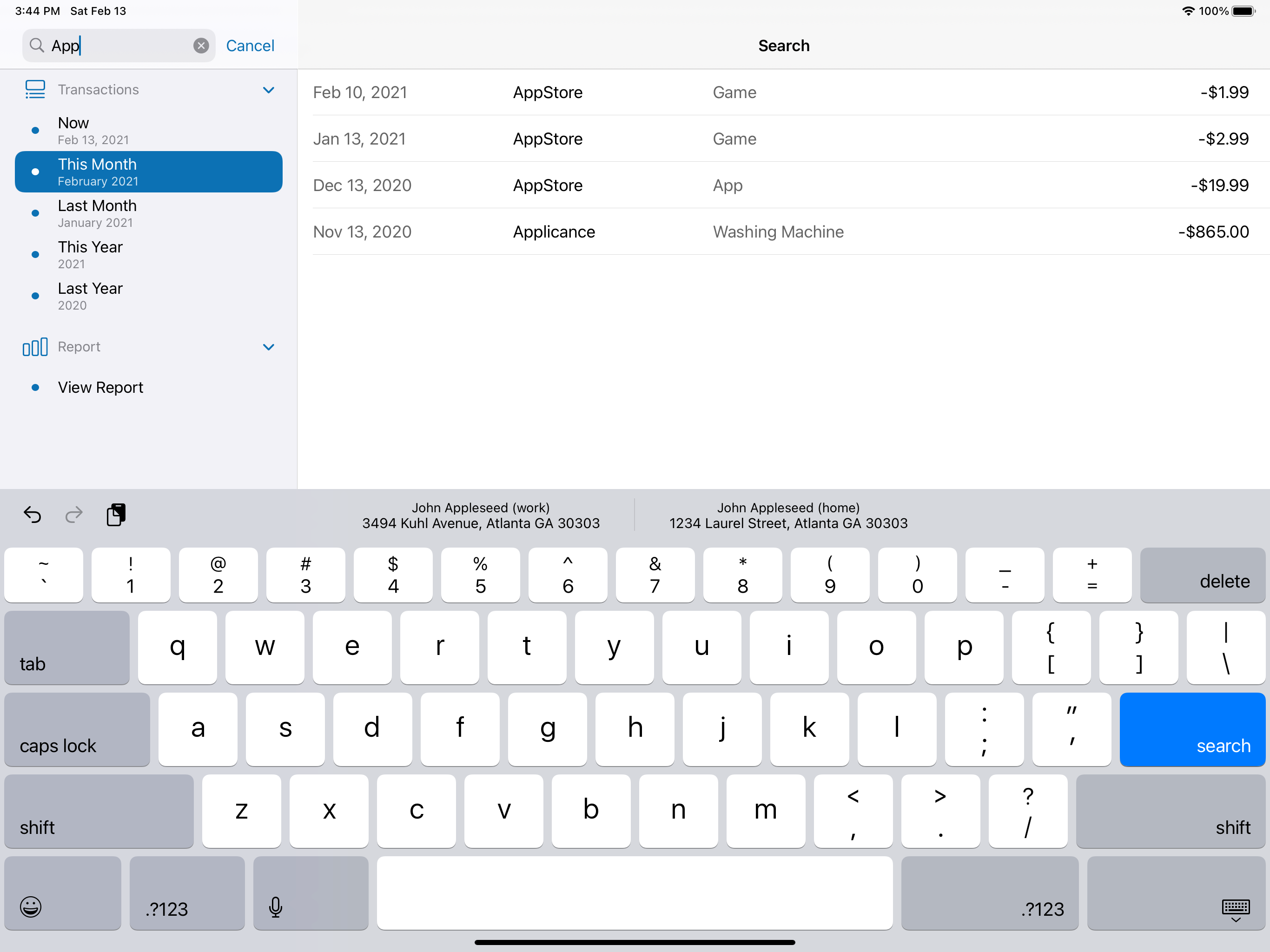Tap the Wi-Fi status icon

pyautogui.click(x=1189, y=11)
